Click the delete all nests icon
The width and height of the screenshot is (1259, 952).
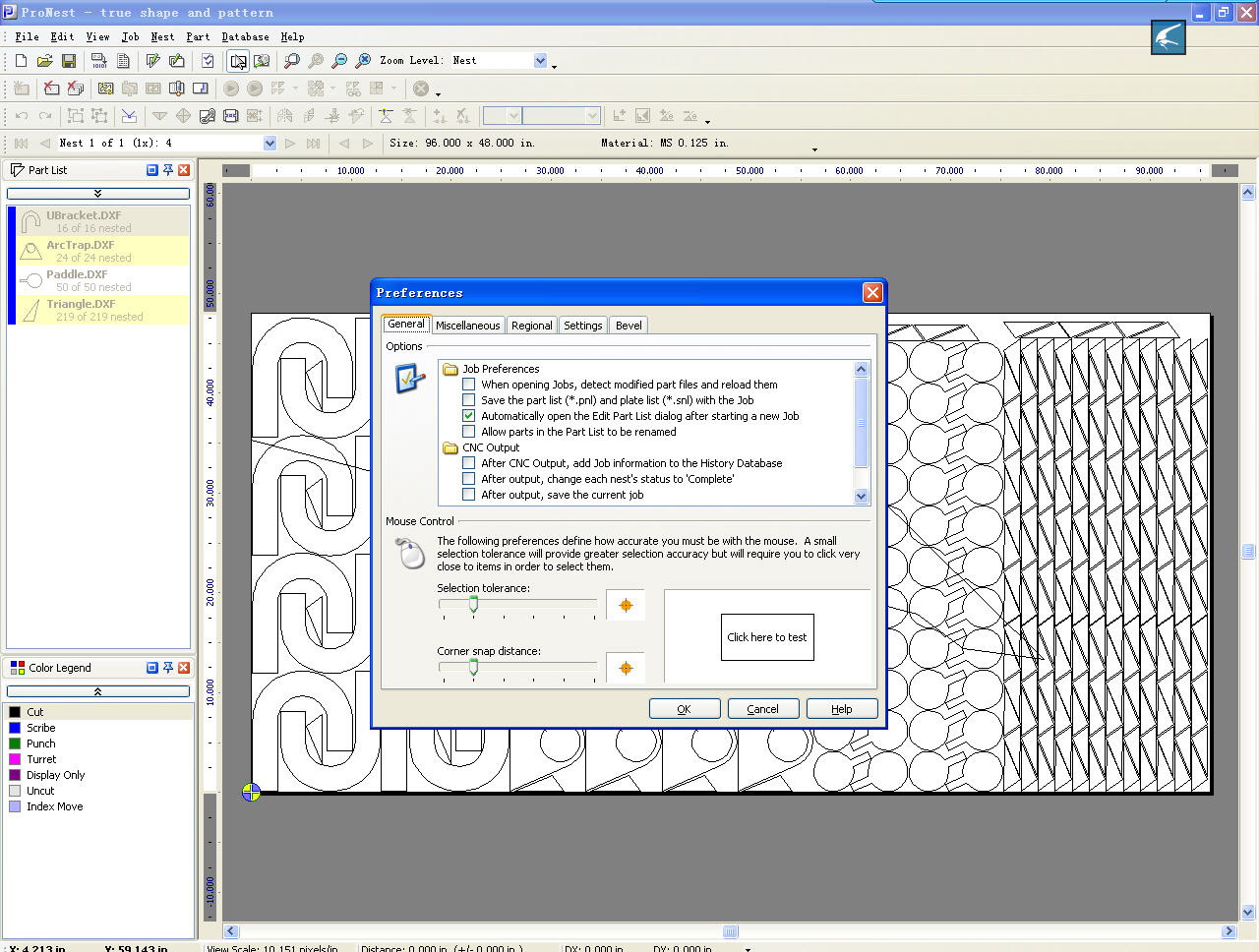tap(75, 89)
